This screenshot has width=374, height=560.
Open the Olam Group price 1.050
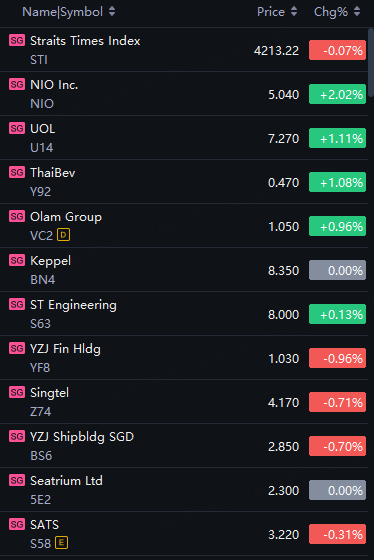click(x=284, y=226)
